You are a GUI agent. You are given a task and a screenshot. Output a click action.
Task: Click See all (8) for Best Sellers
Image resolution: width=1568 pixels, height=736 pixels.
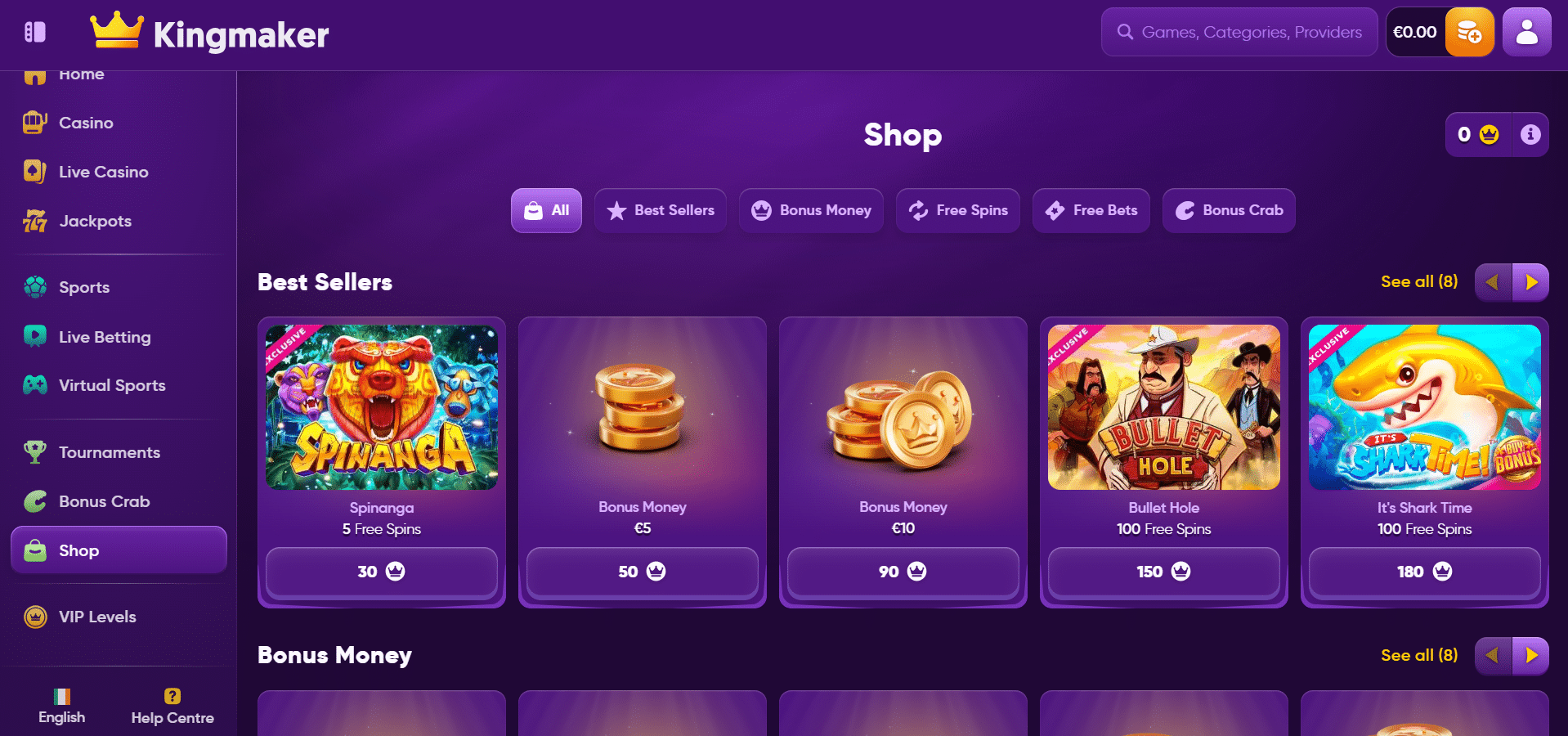coord(1419,281)
